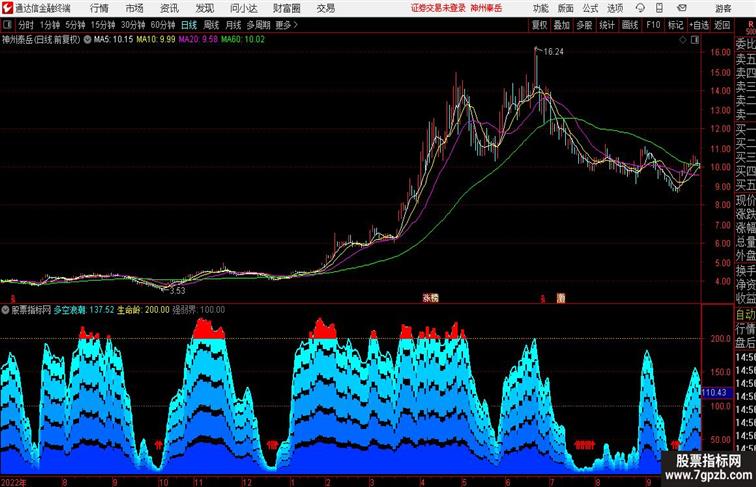Open the 问小达 menu
Image resolution: width=756 pixels, height=487 pixels.
243,8
